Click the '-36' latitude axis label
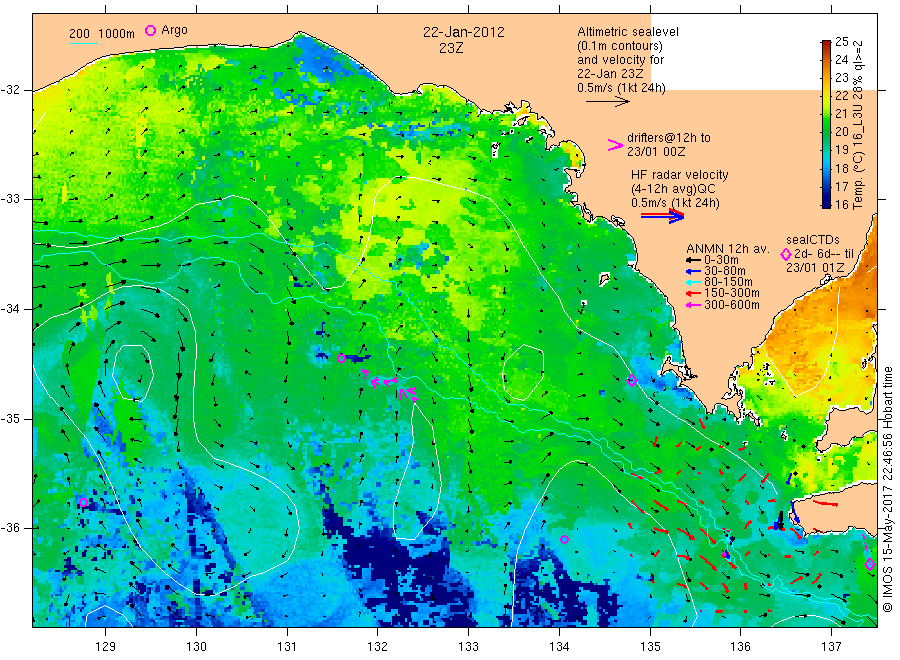The image size is (900, 660). click(x=10, y=527)
